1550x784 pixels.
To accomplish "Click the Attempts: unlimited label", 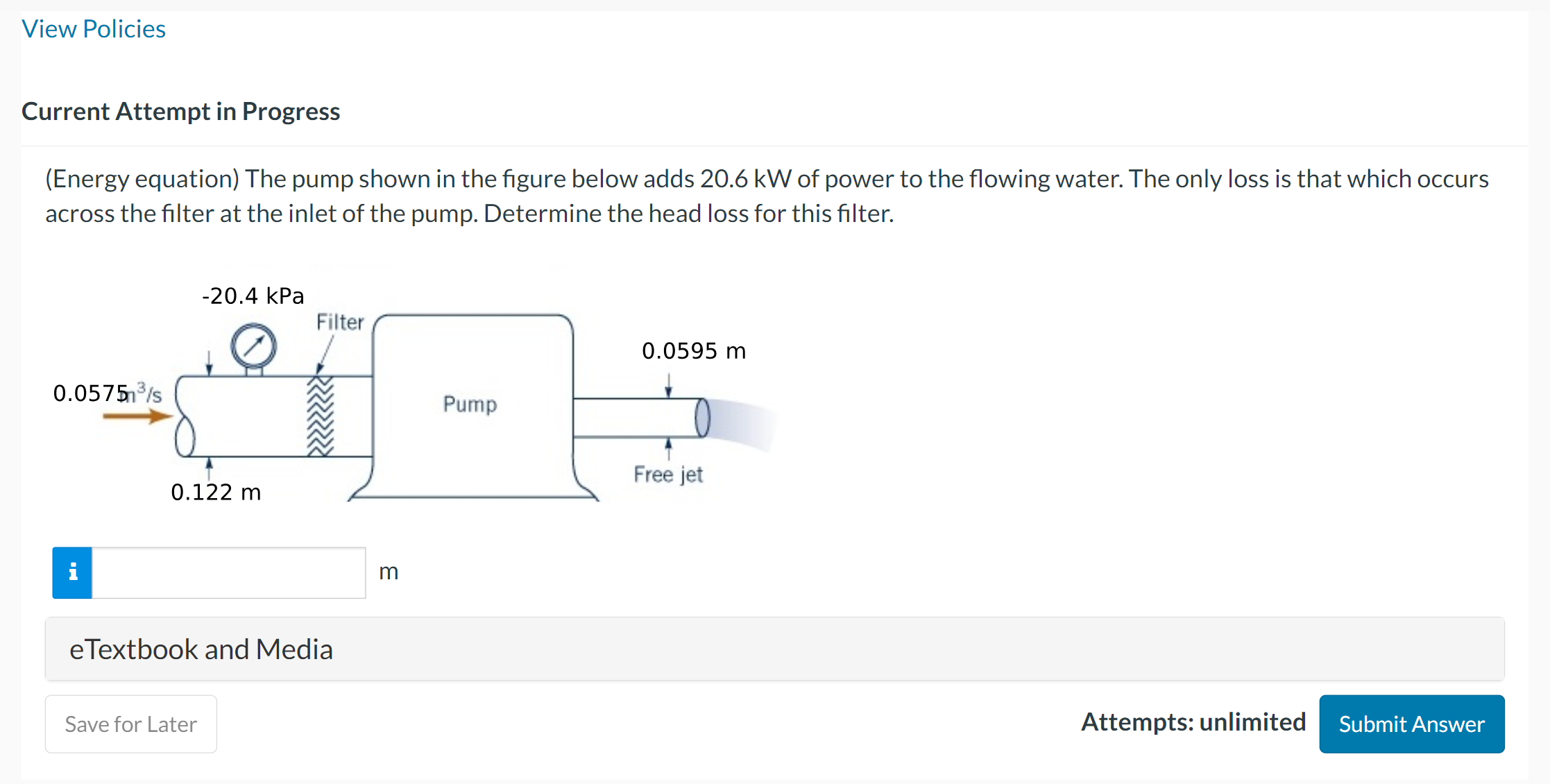I will point(1193,722).
